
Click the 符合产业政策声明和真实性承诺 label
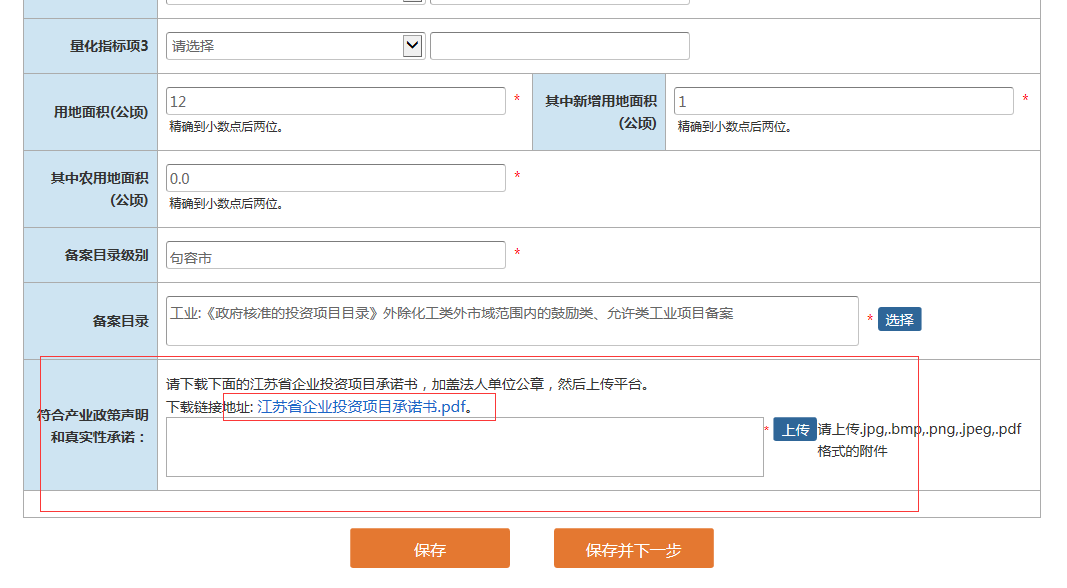93,426
